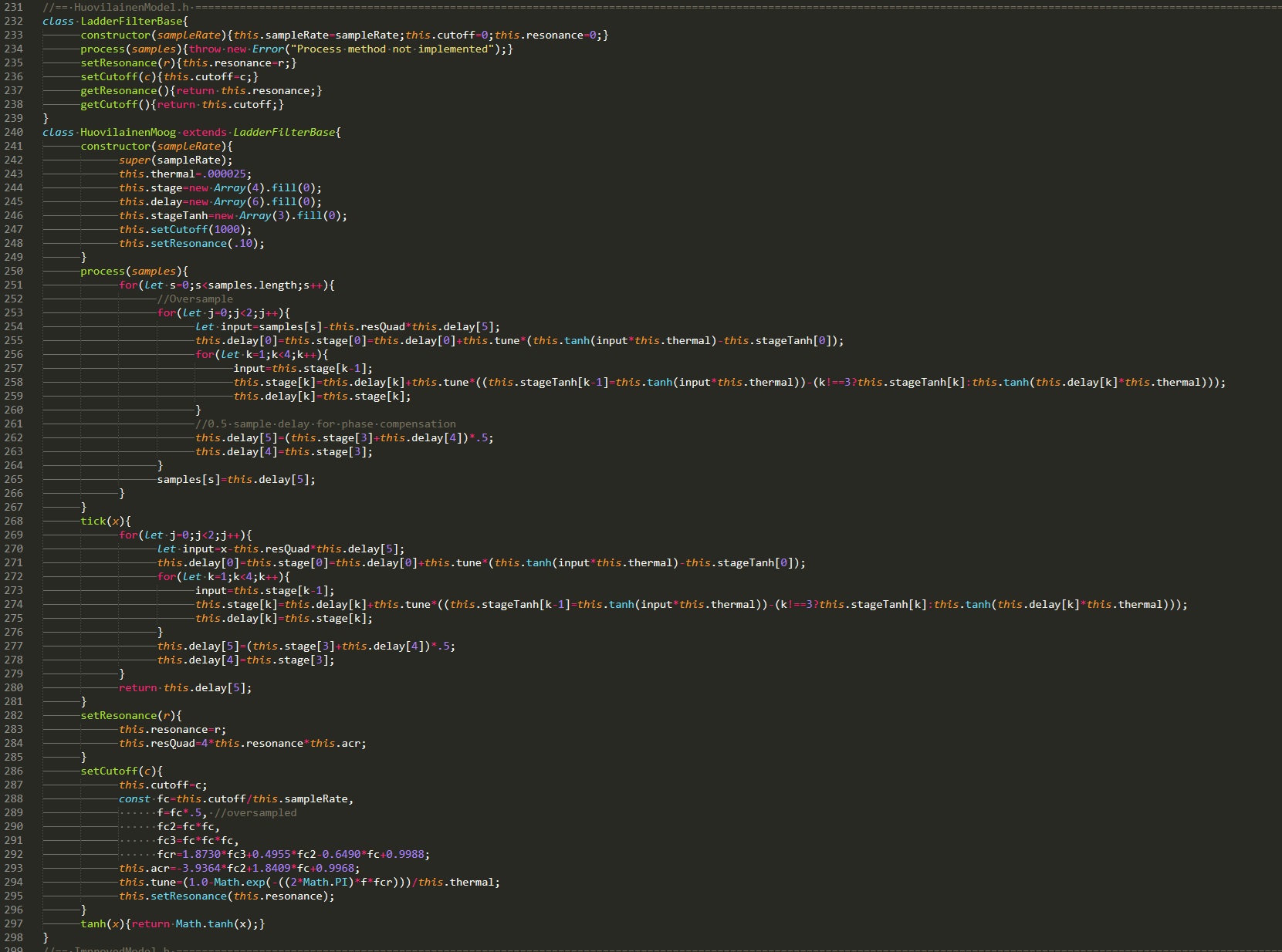Click the HuovilainenModel.h header comment
Viewport: 1282px width, 952px height.
131,8
